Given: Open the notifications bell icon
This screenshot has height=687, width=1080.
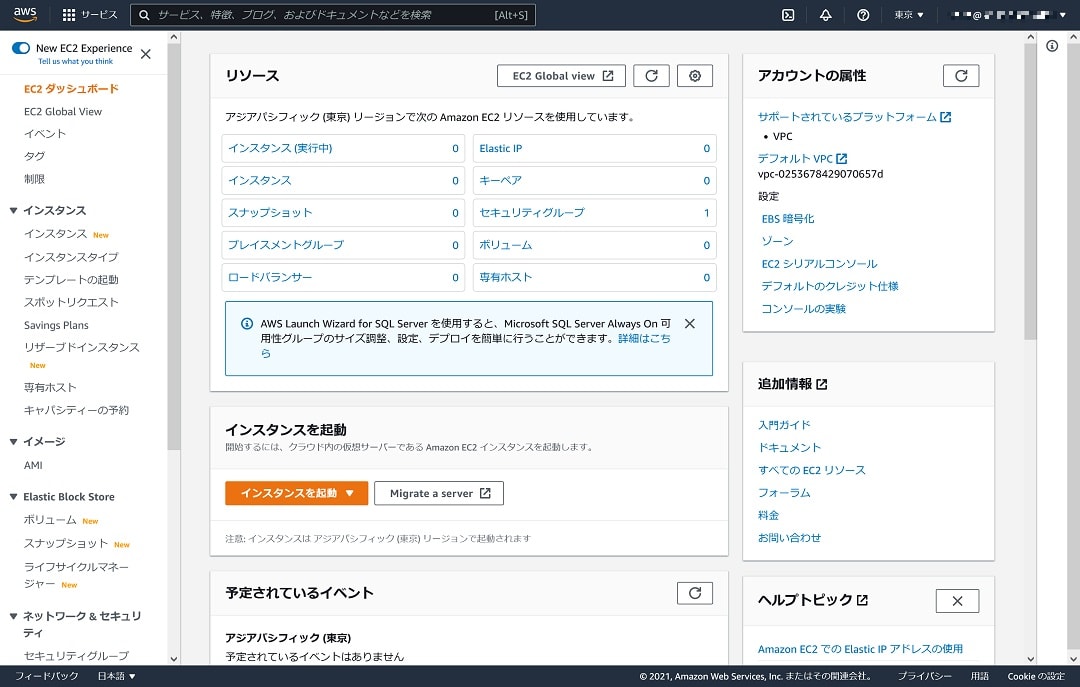Looking at the screenshot, I should (x=825, y=15).
